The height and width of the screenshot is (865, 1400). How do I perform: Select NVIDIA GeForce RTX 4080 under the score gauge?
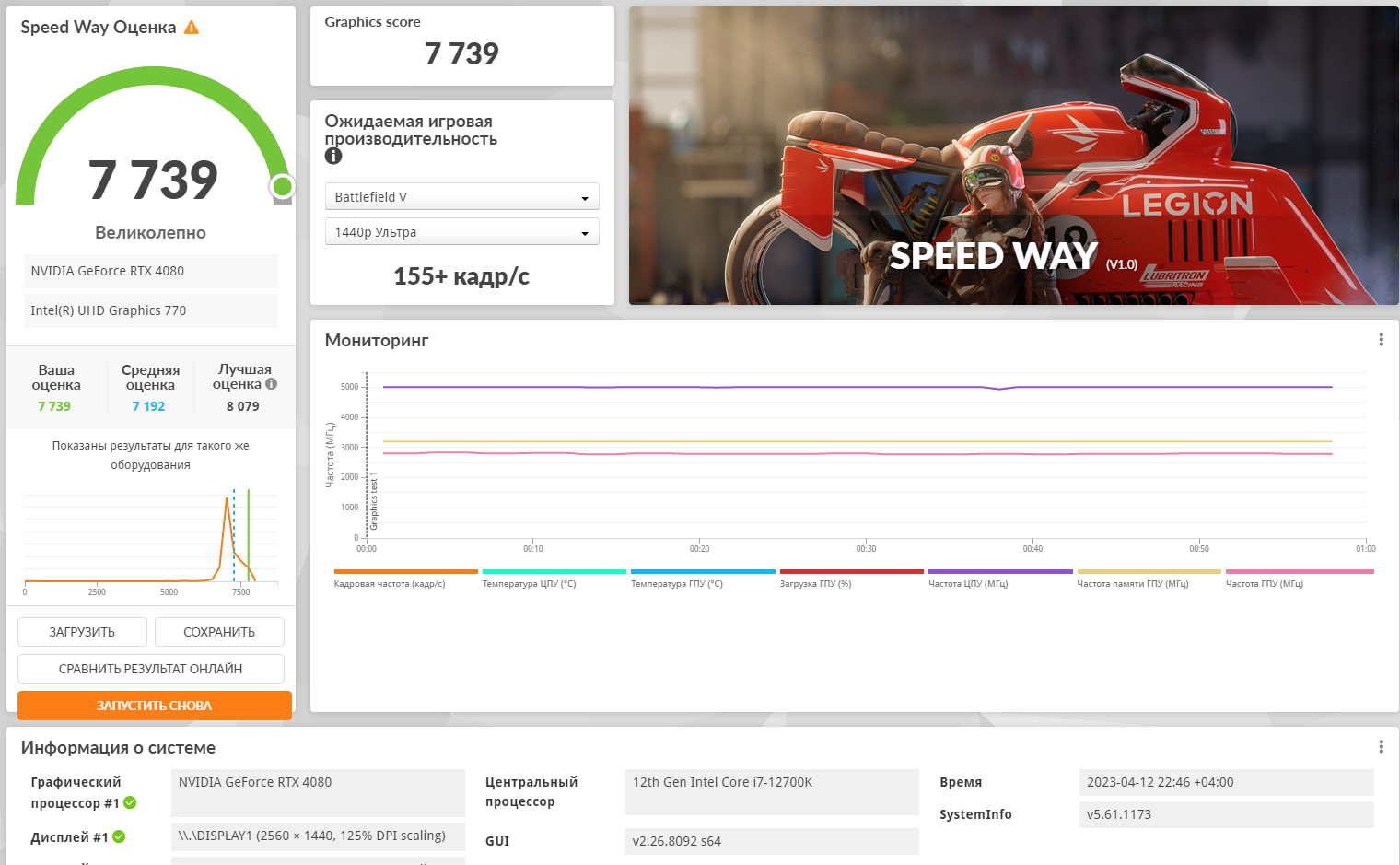coord(151,271)
